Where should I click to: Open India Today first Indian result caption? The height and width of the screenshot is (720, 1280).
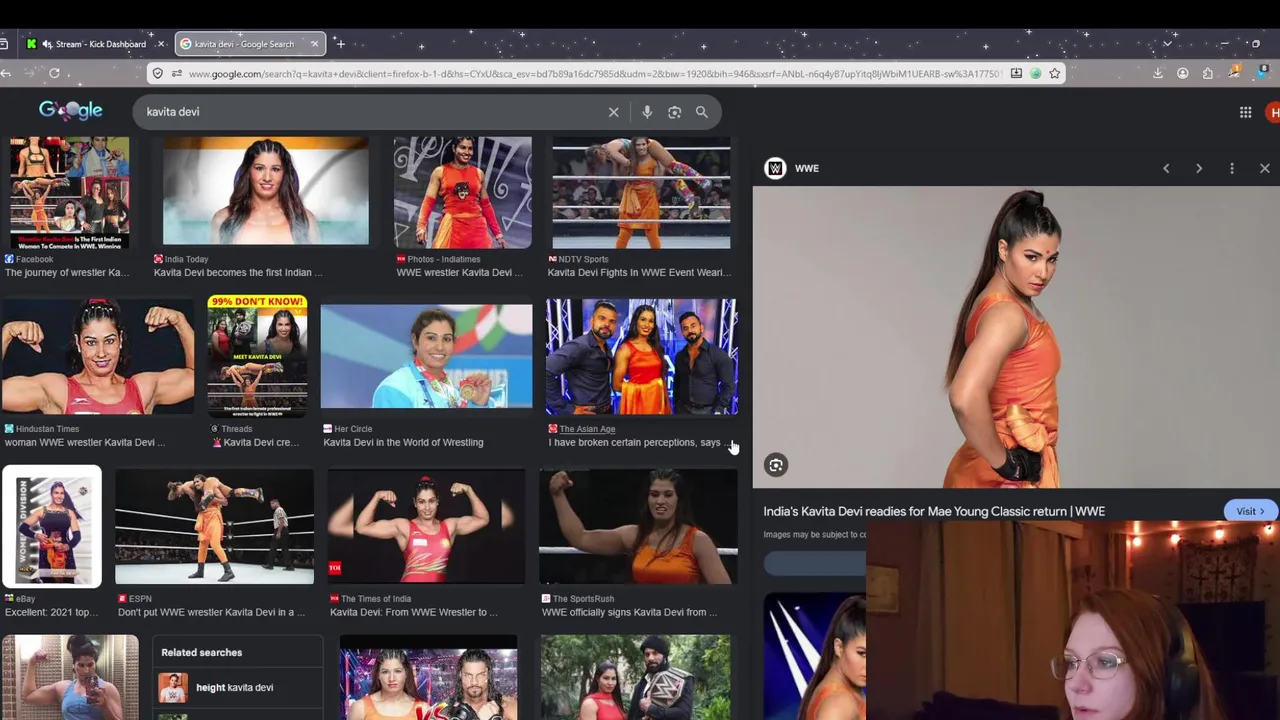(238, 272)
